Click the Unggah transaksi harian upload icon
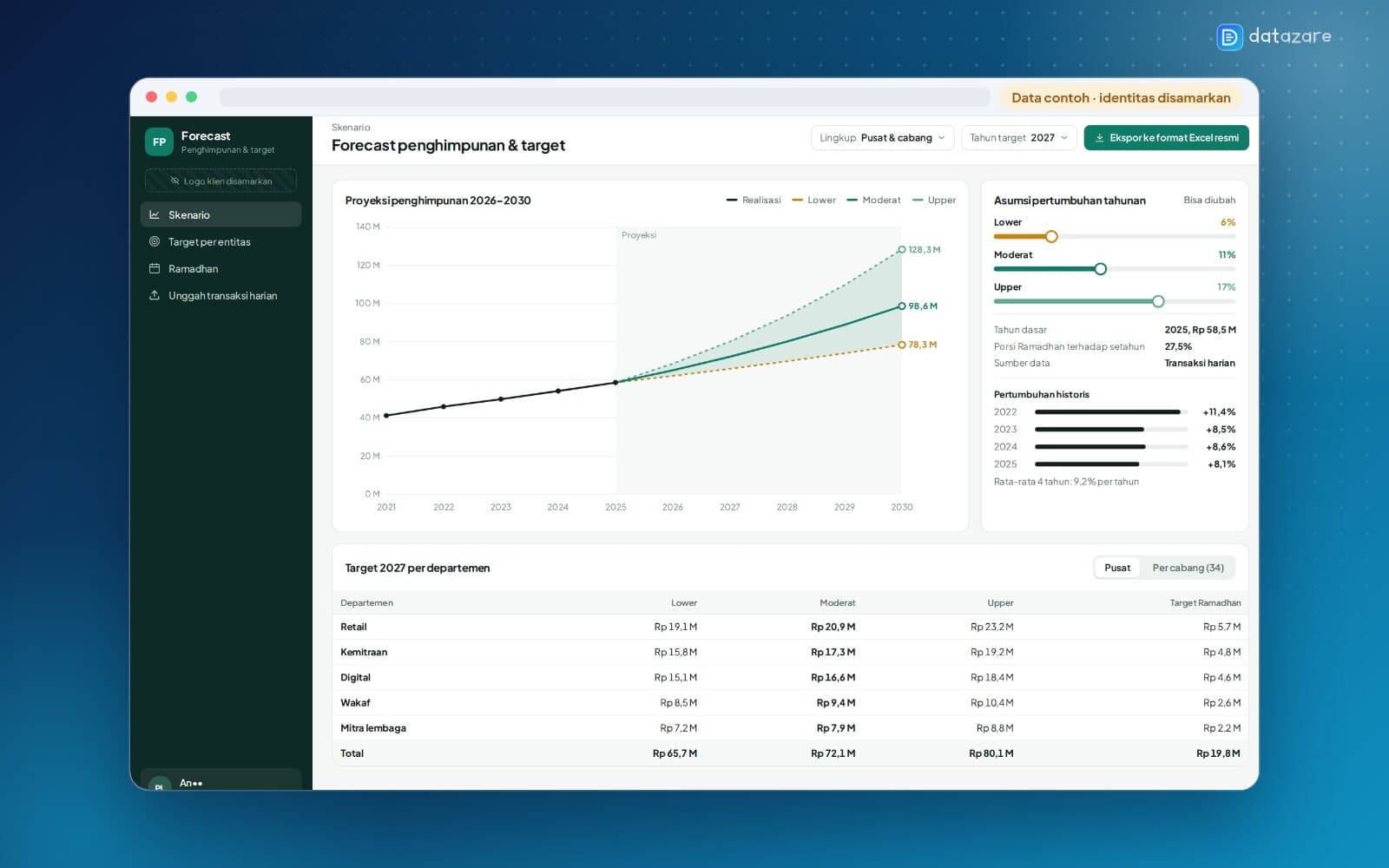1389x868 pixels. pyautogui.click(x=155, y=295)
